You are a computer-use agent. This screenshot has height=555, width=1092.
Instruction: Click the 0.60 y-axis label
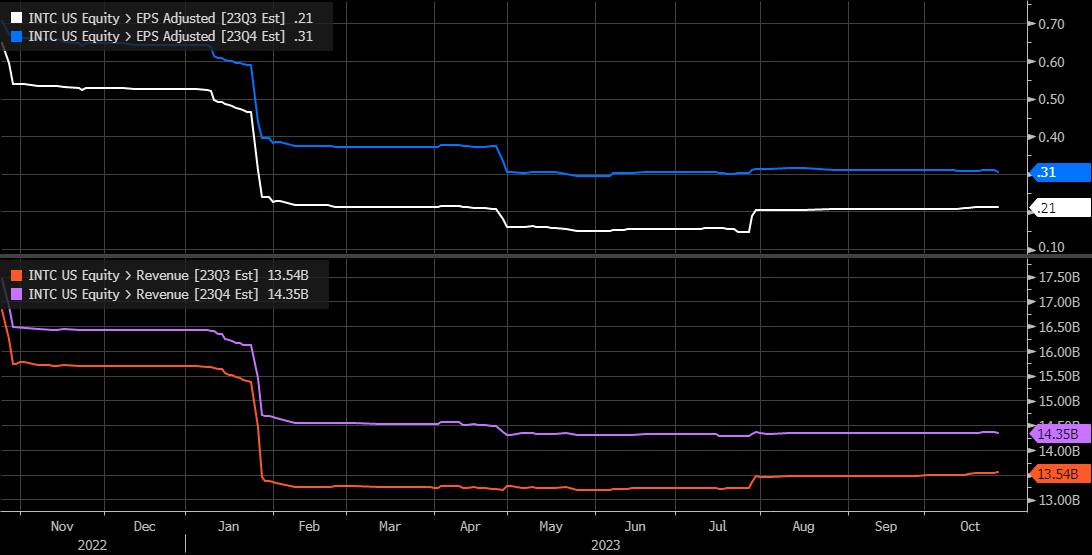[1050, 62]
